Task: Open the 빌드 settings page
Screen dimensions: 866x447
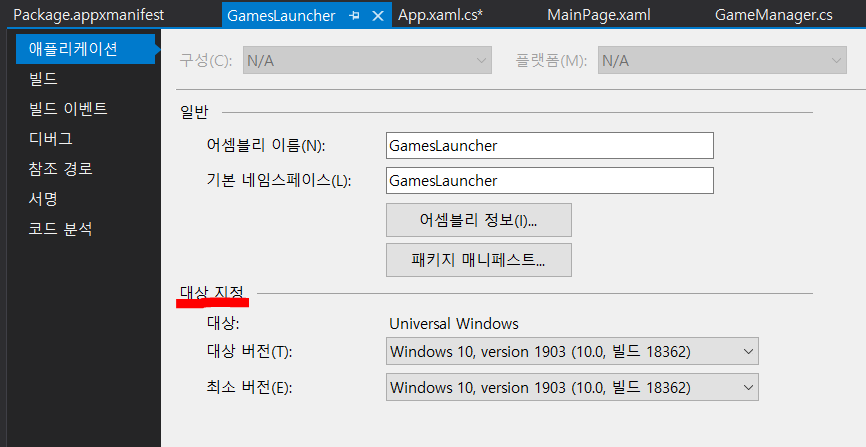Action: (x=43, y=79)
